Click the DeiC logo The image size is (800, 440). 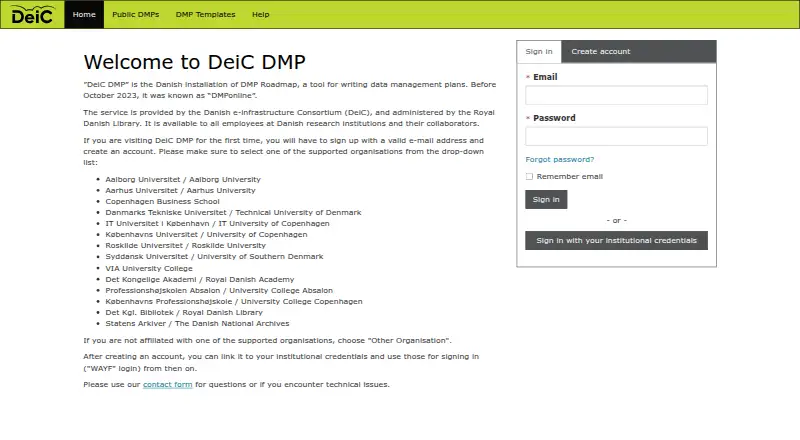click(x=32, y=14)
